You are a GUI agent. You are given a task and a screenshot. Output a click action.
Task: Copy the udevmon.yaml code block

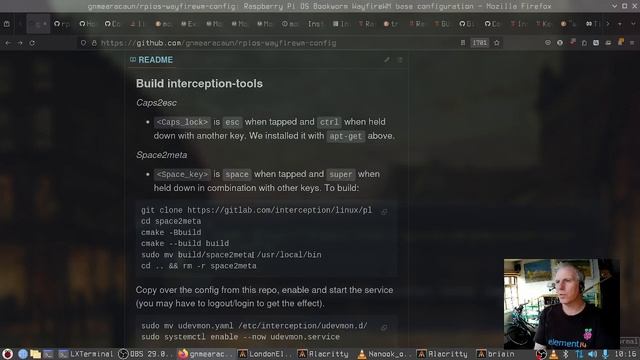click(384, 327)
